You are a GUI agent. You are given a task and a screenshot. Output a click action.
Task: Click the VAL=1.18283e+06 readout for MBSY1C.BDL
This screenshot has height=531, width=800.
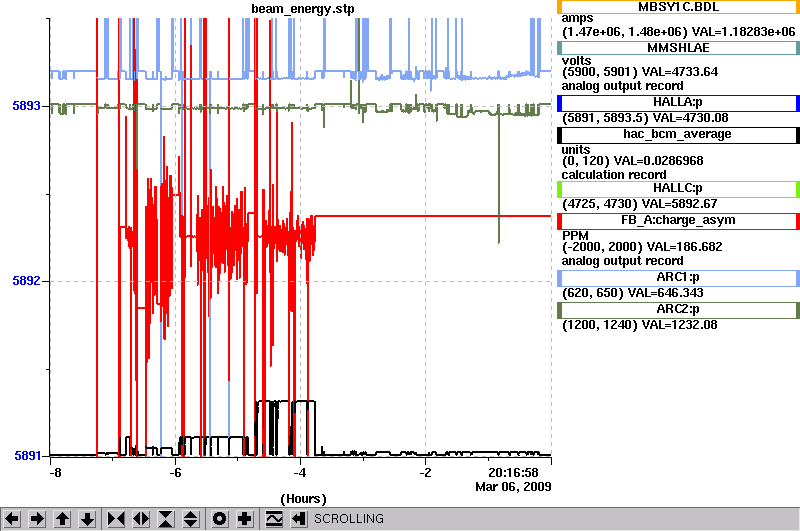[744, 32]
